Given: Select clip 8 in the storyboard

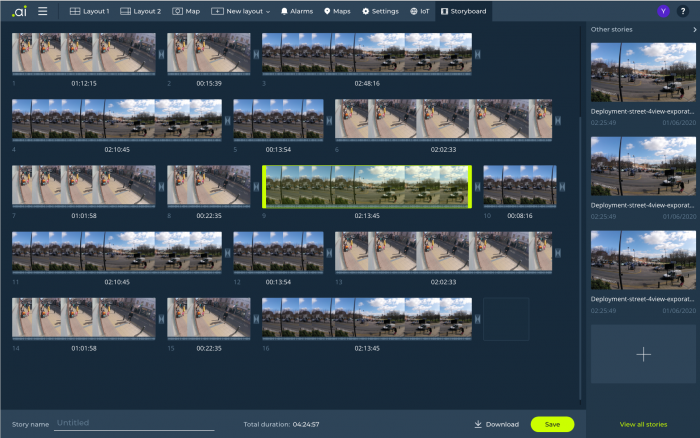Looking at the screenshot, I should [x=209, y=186].
